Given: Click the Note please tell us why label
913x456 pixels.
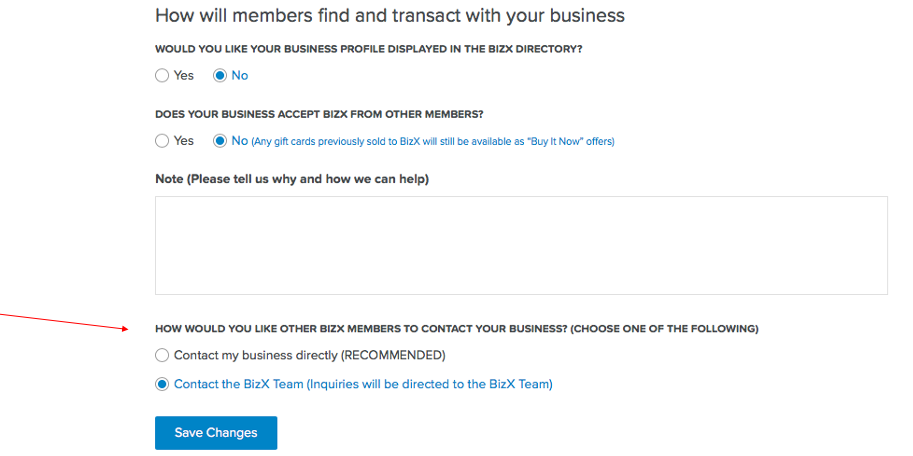Looking at the screenshot, I should click(292, 179).
